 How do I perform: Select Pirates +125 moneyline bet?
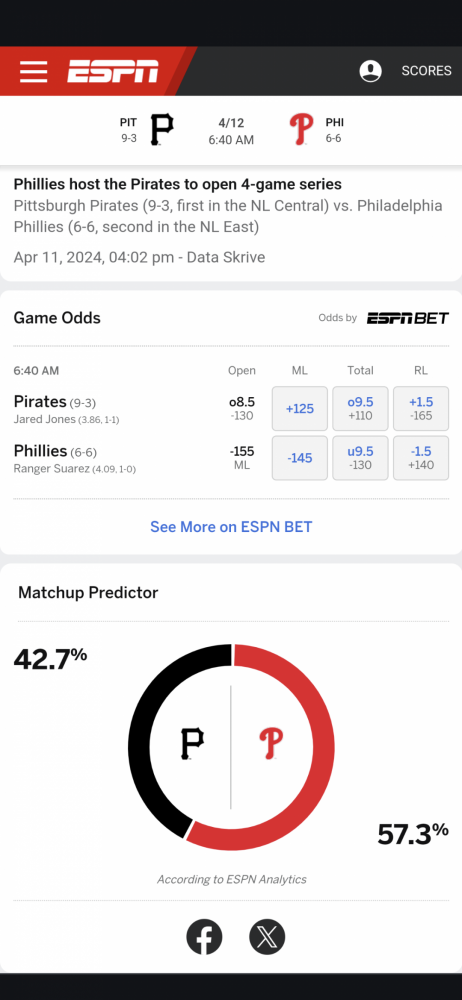tap(300, 409)
